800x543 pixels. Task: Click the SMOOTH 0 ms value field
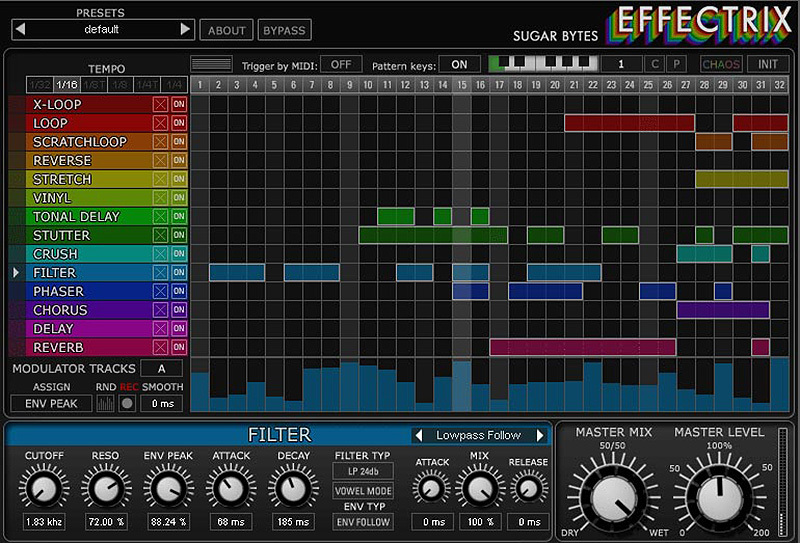point(161,403)
